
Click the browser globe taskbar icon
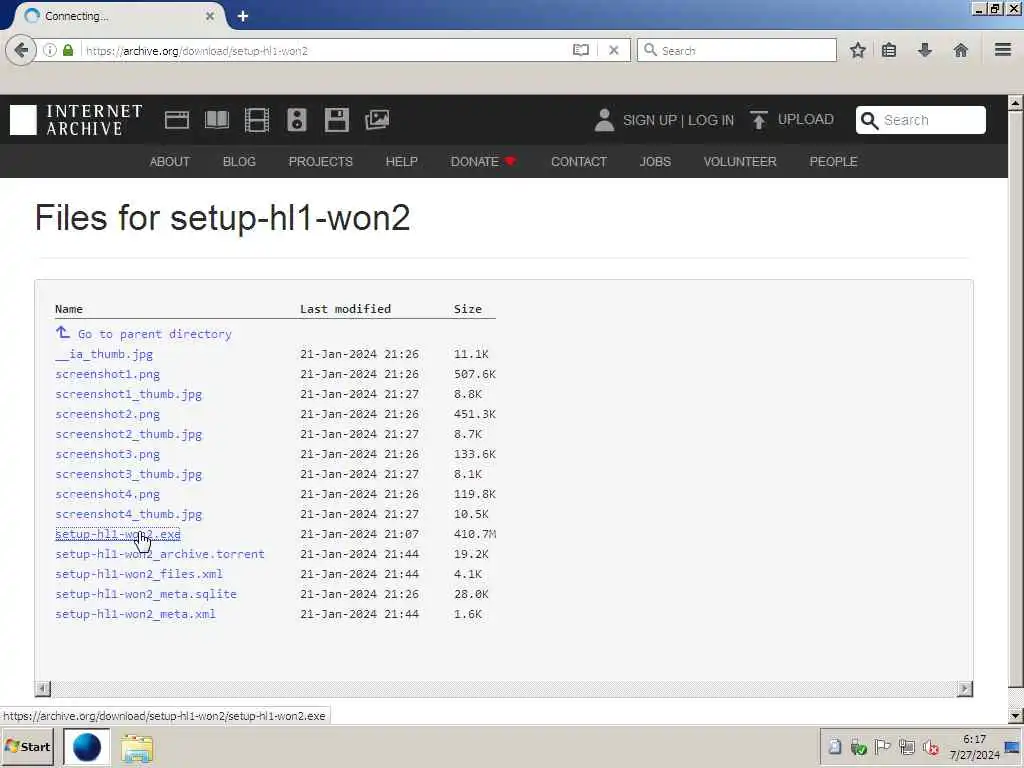point(86,747)
